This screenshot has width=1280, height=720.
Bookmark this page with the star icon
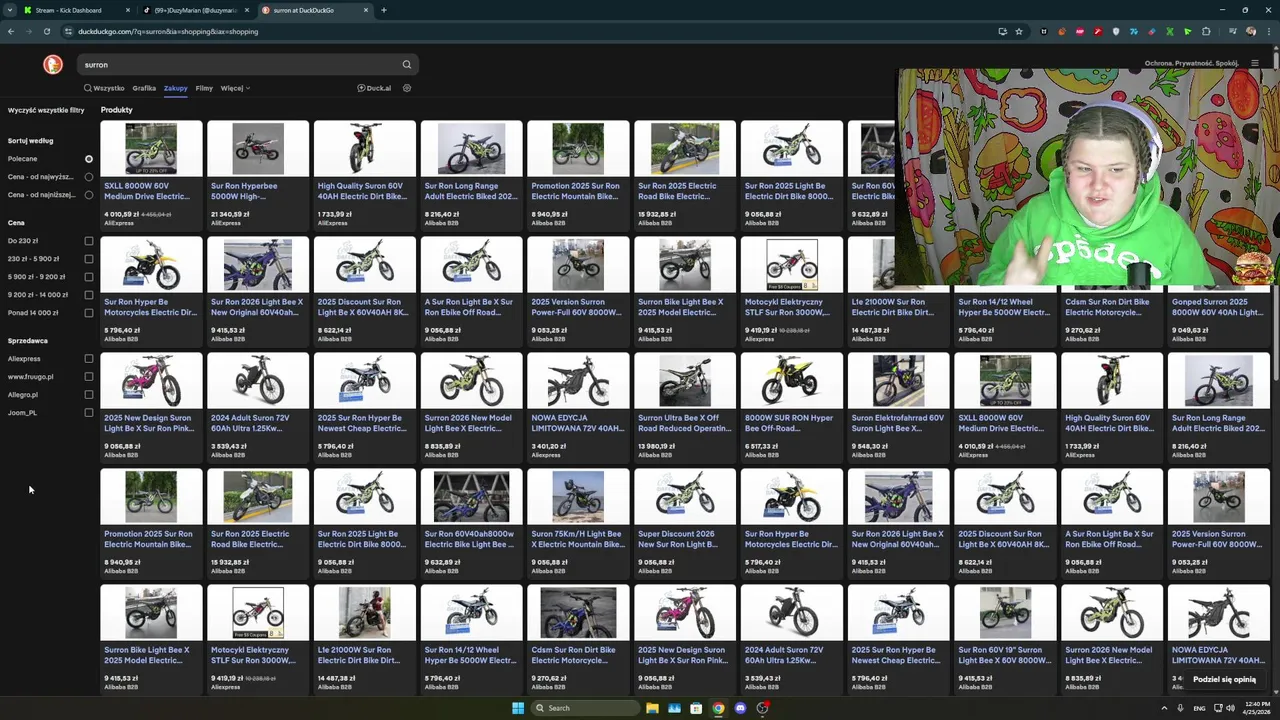tap(1019, 31)
